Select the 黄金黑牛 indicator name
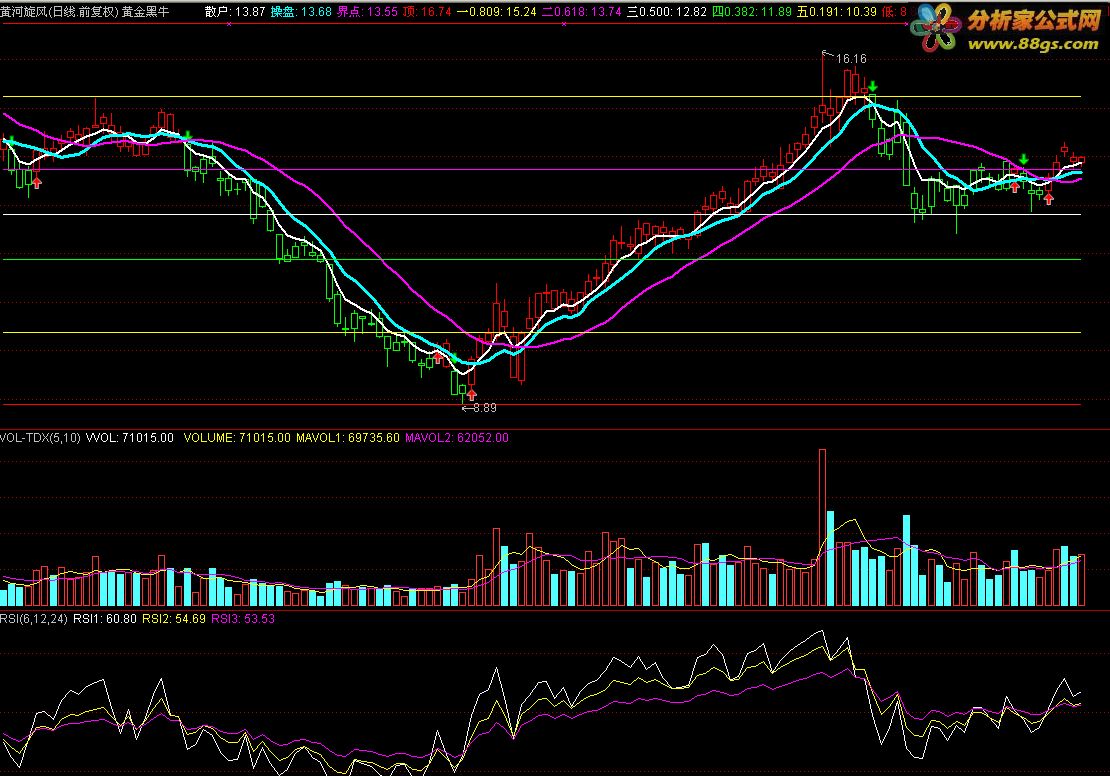 (x=145, y=11)
